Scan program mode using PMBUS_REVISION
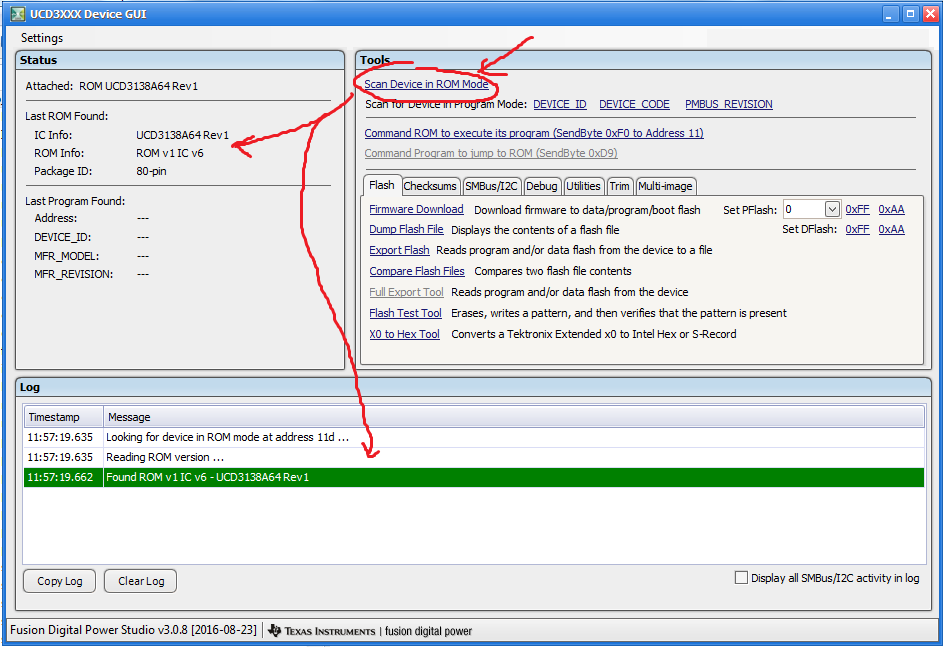Image resolution: width=943 pixels, height=647 pixels. pyautogui.click(x=728, y=104)
